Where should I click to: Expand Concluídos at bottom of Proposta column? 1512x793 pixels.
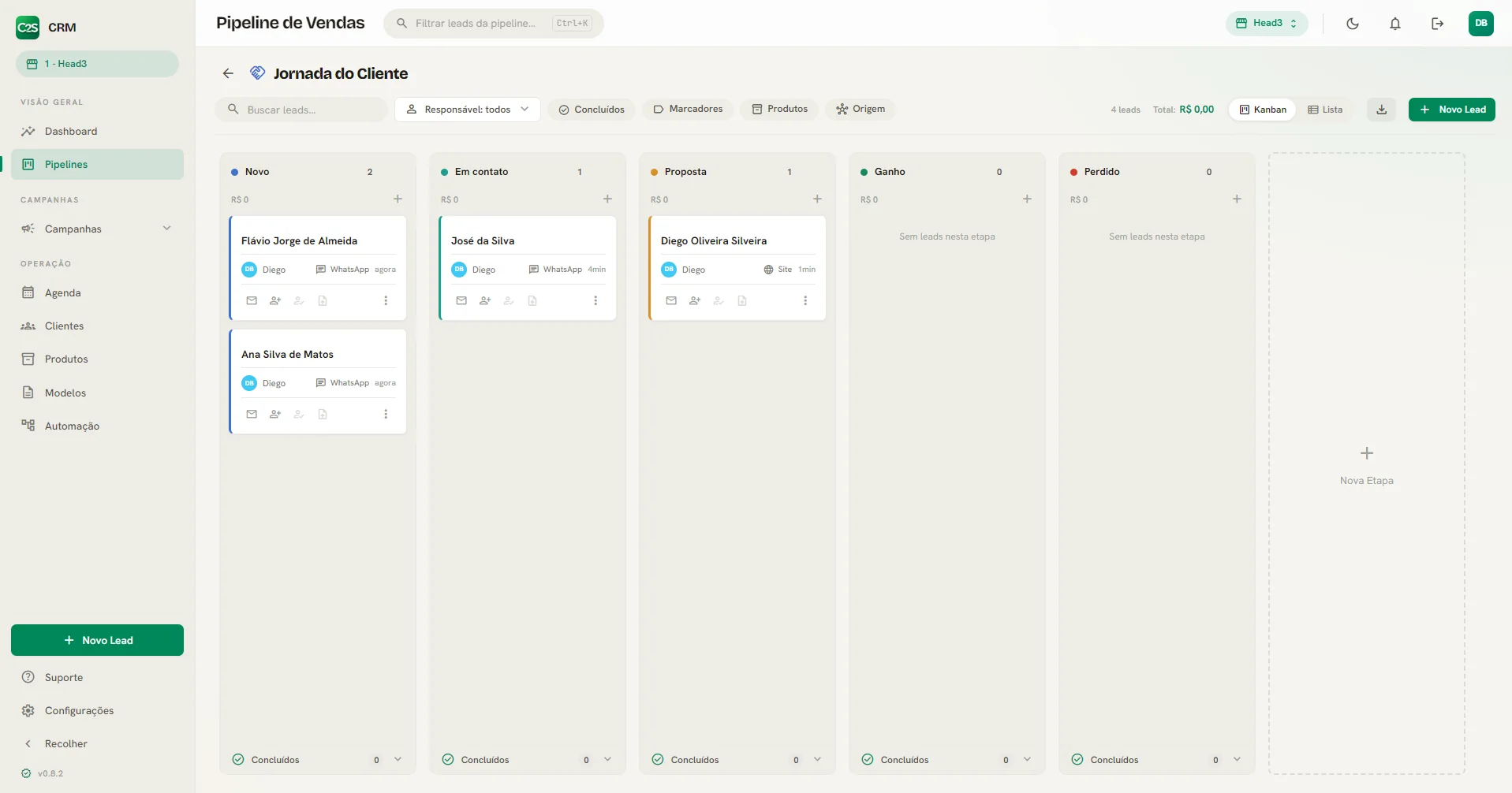[x=737, y=760]
